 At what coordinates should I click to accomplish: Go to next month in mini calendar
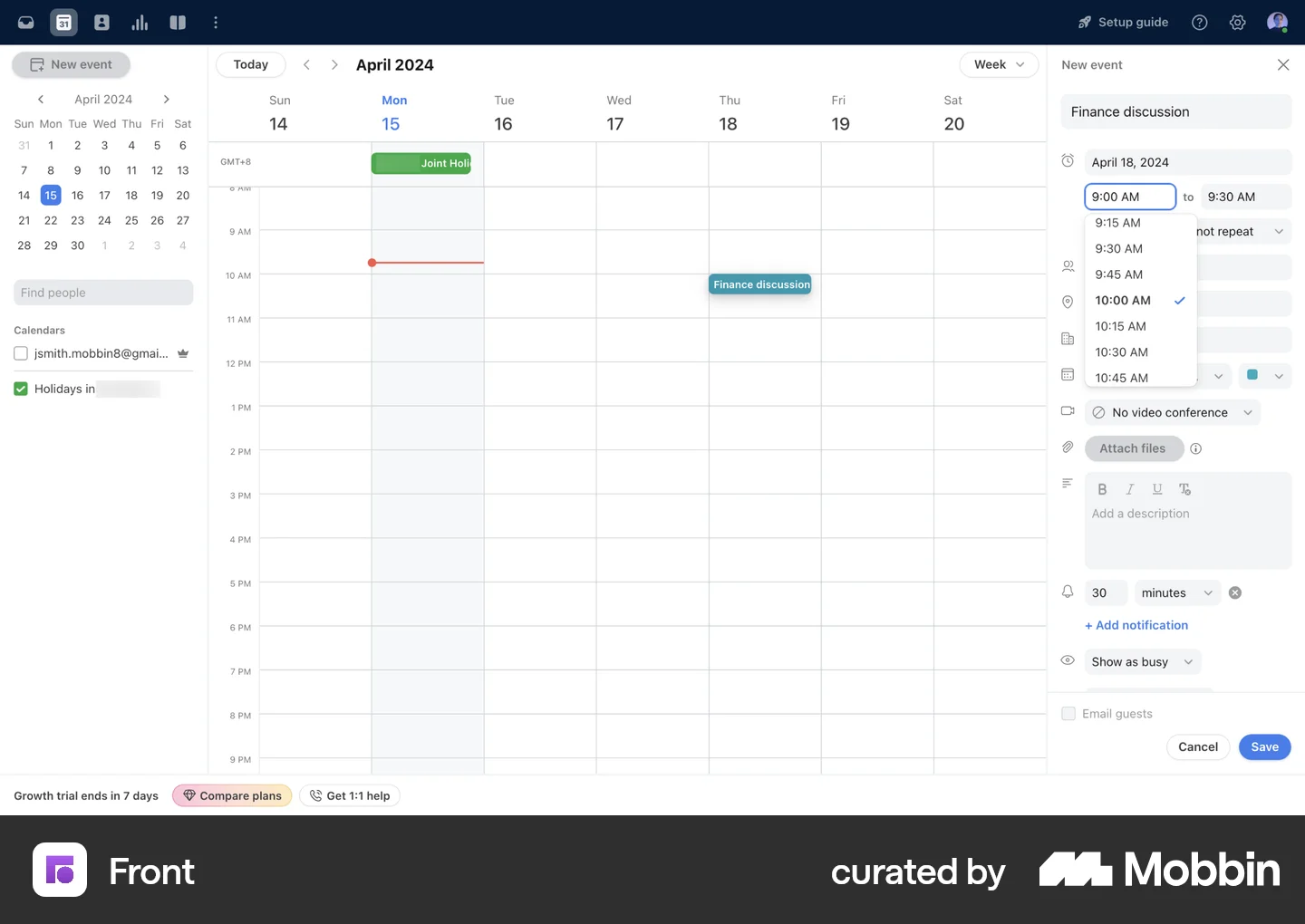click(x=166, y=100)
